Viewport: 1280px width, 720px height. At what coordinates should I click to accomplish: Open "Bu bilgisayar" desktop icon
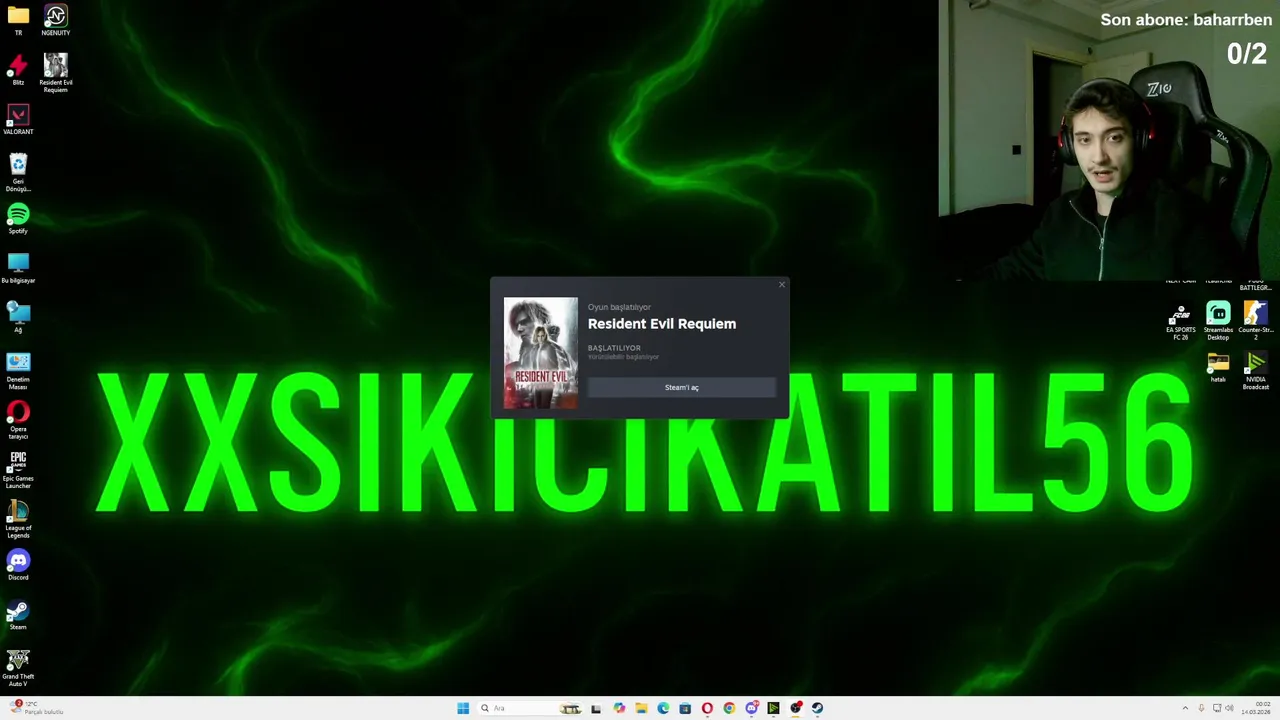point(18,269)
